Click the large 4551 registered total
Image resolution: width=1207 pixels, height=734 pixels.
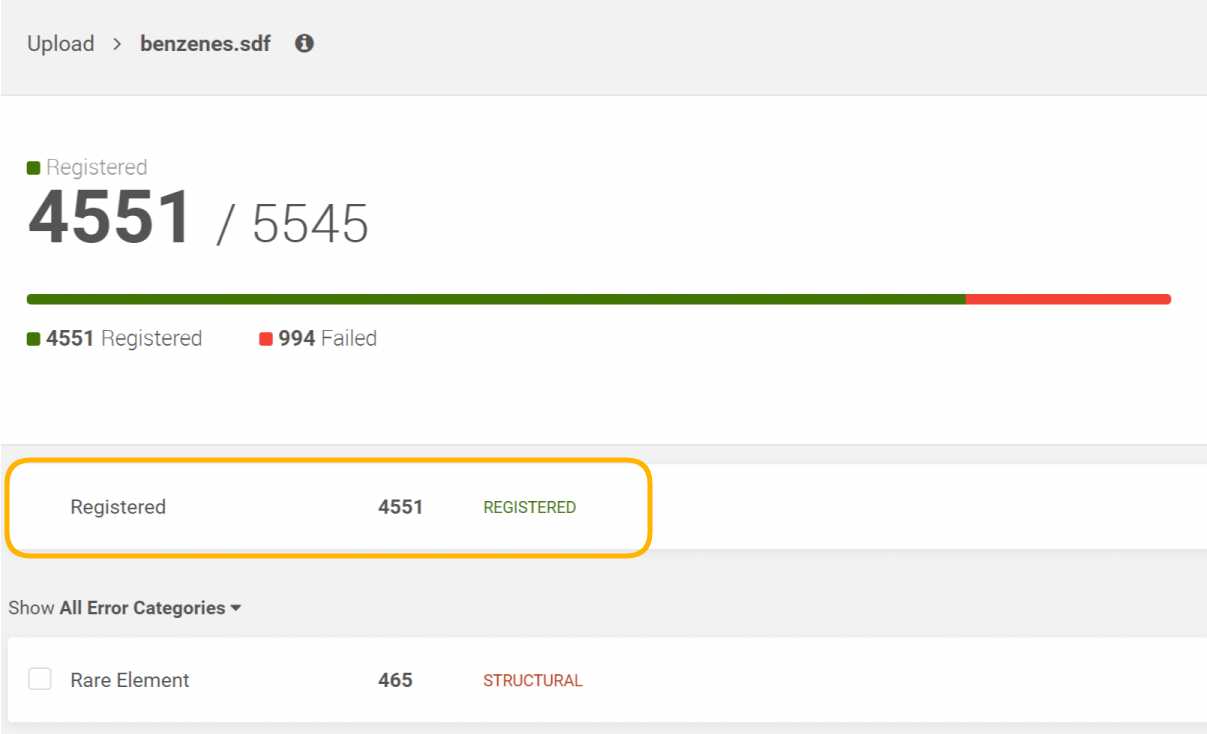(110, 218)
